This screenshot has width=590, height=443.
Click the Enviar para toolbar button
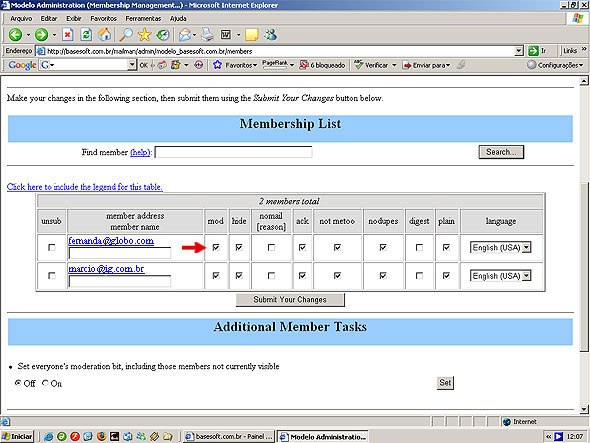(x=426, y=65)
